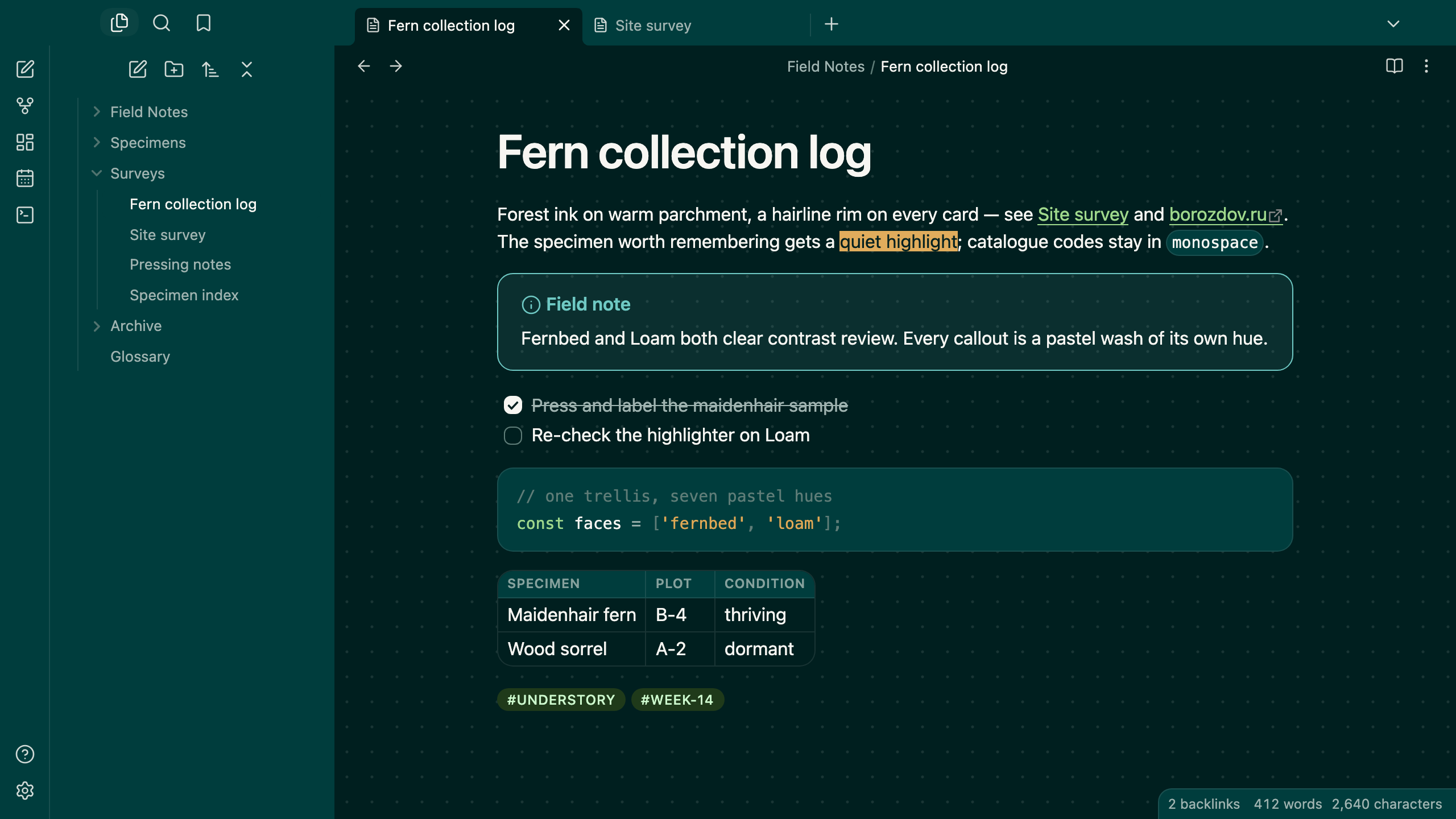Collapse the Surveys folder
This screenshot has height=819, width=1456.
[x=97, y=173]
